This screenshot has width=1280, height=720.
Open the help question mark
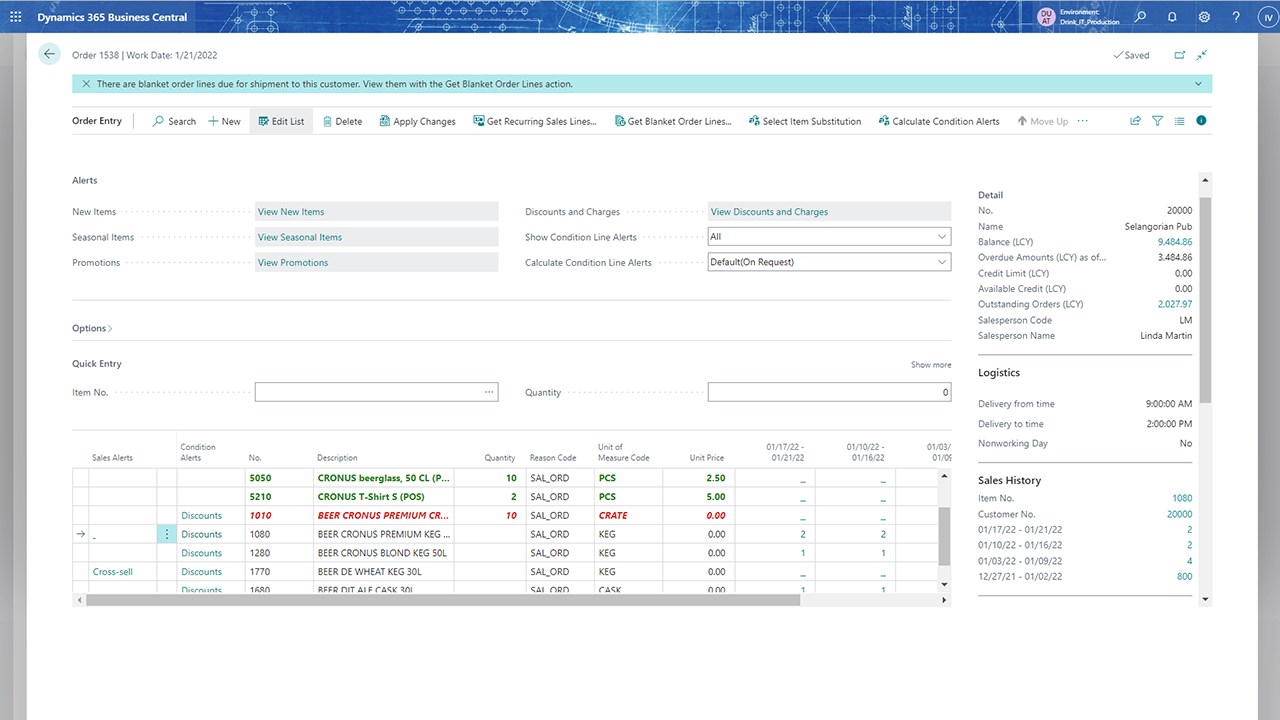[1236, 17]
